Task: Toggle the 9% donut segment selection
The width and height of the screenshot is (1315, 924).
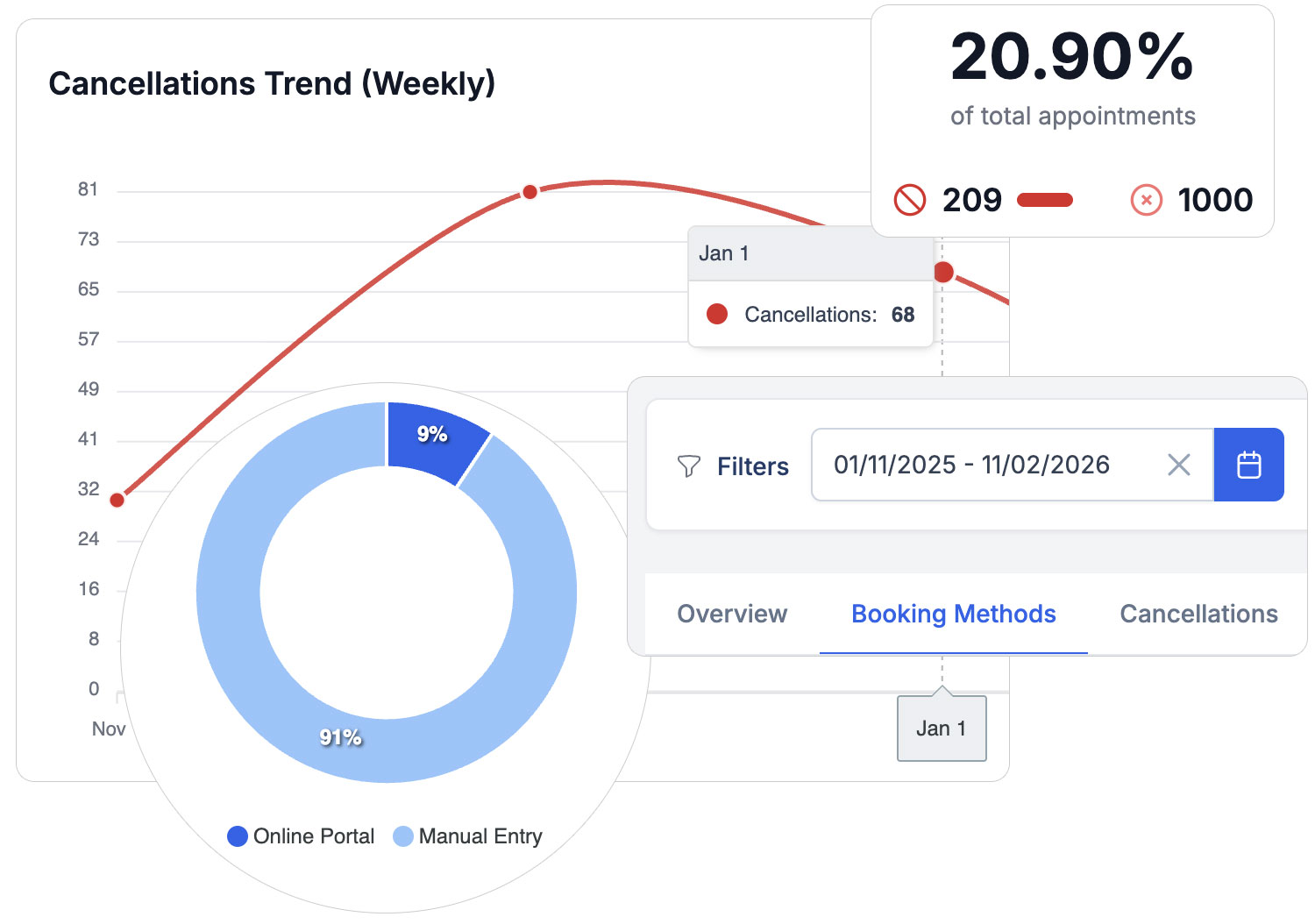Action: [432, 434]
